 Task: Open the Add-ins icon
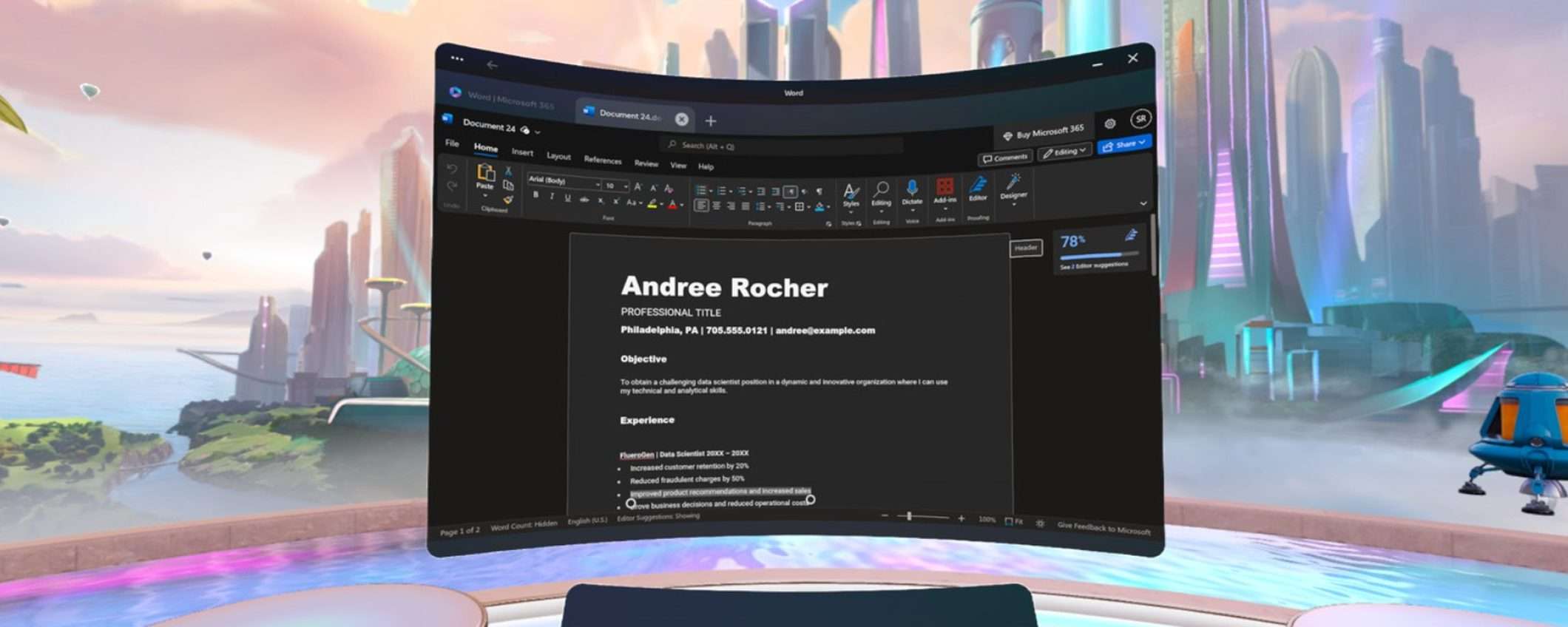[x=944, y=189]
